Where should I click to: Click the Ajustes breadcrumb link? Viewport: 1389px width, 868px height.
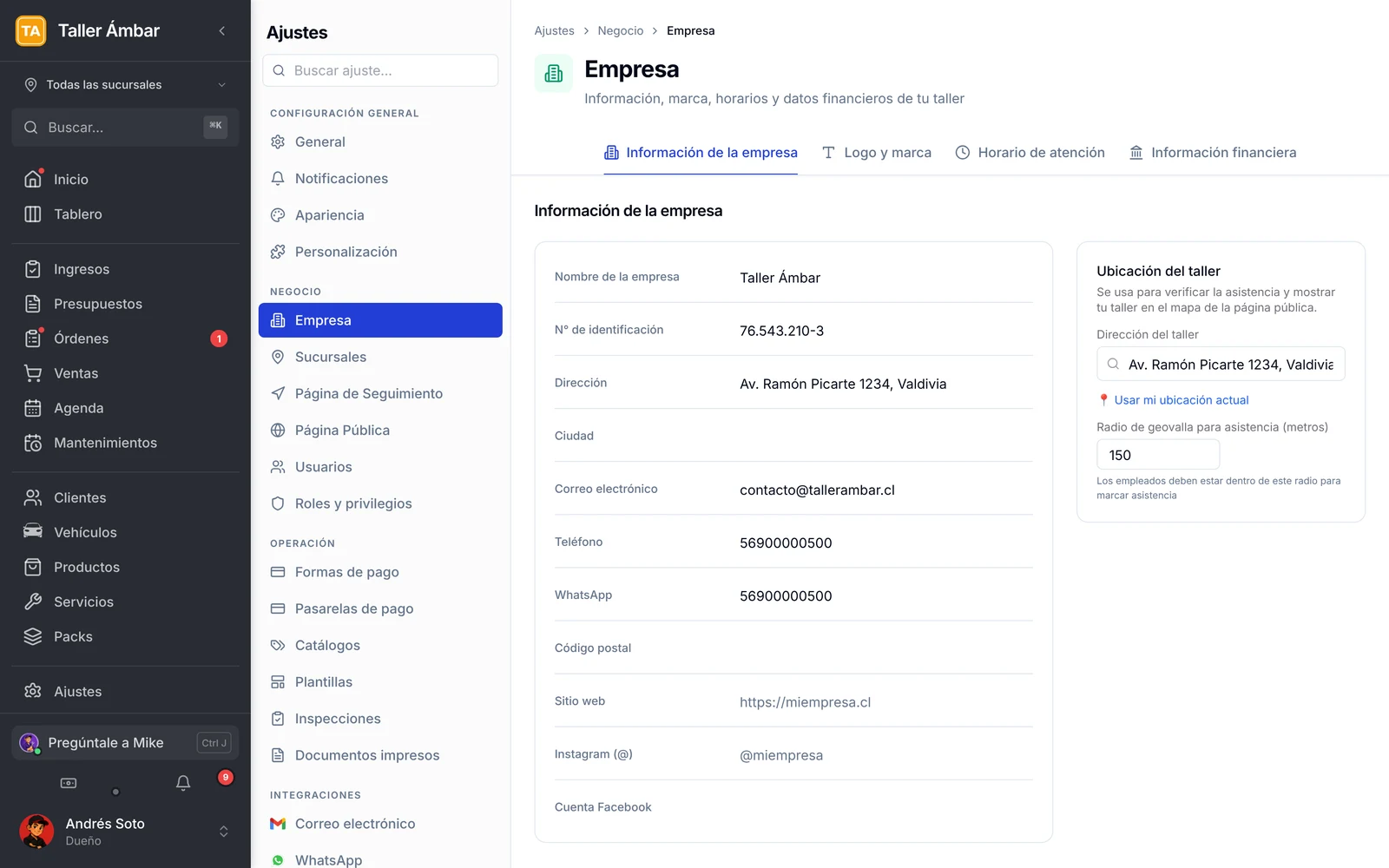pyautogui.click(x=554, y=30)
